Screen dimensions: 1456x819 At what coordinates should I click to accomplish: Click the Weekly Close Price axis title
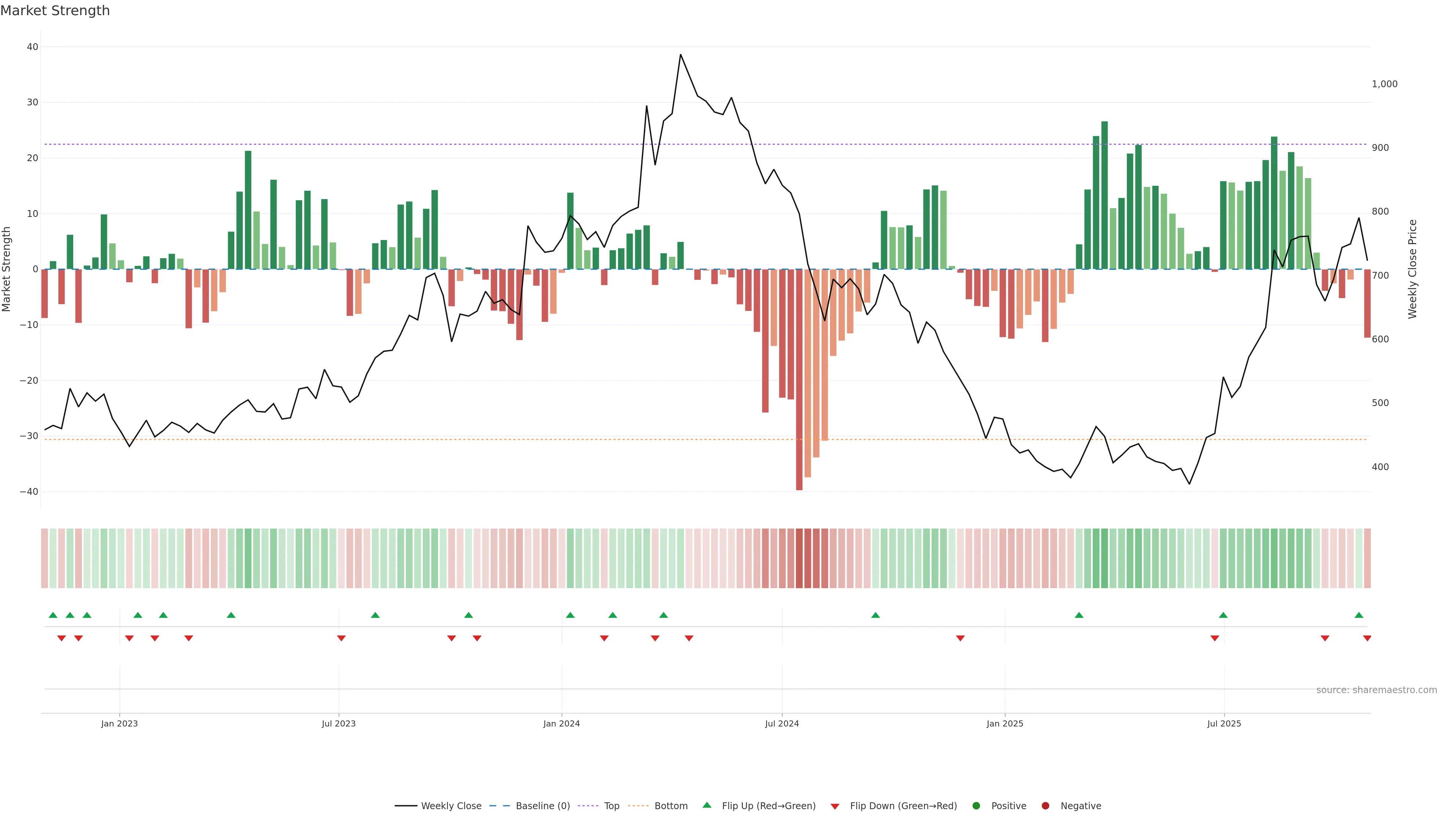pyautogui.click(x=1412, y=269)
